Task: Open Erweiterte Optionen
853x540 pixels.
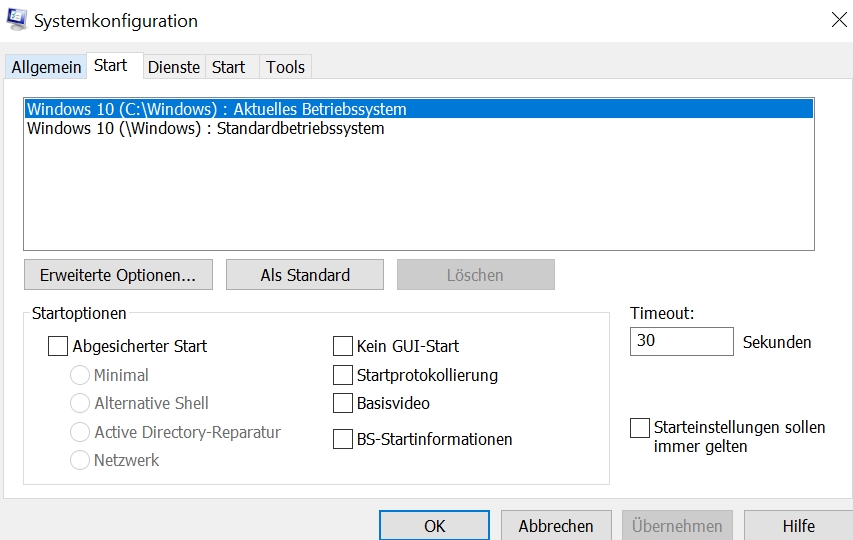Action: pos(118,275)
